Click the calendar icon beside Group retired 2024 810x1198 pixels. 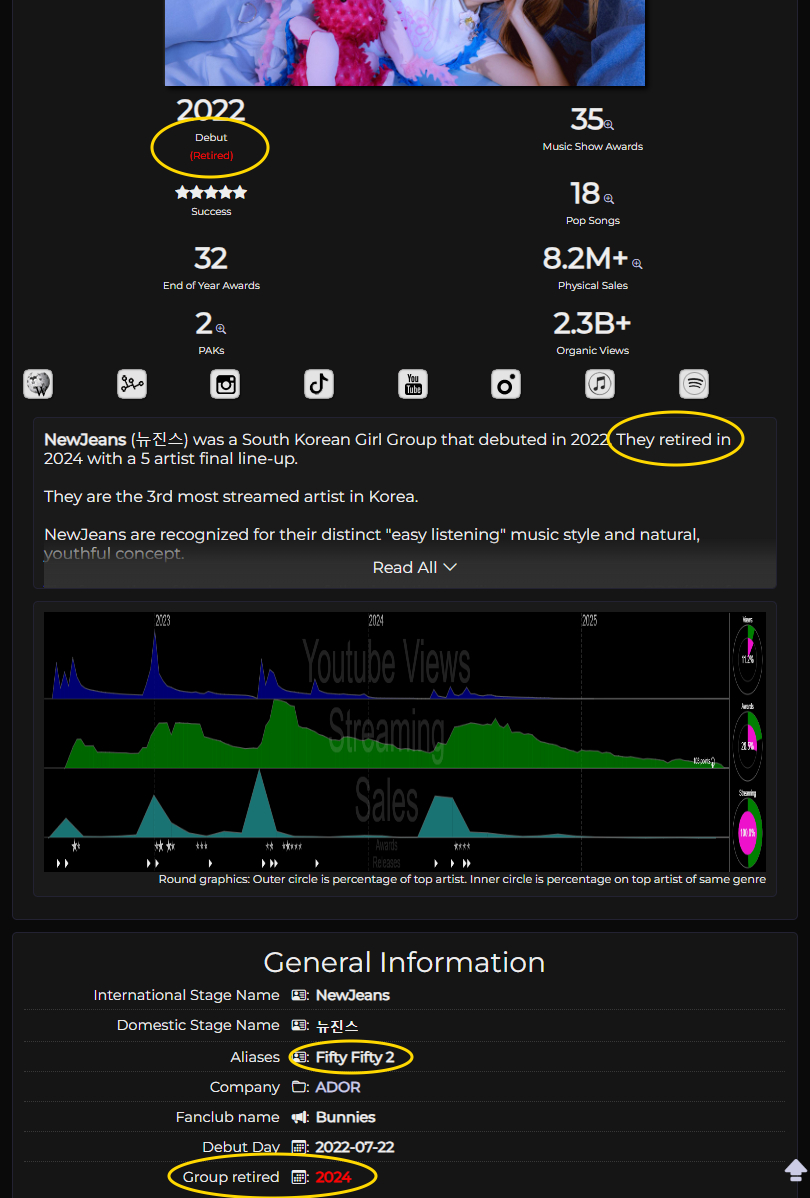[x=300, y=1177]
